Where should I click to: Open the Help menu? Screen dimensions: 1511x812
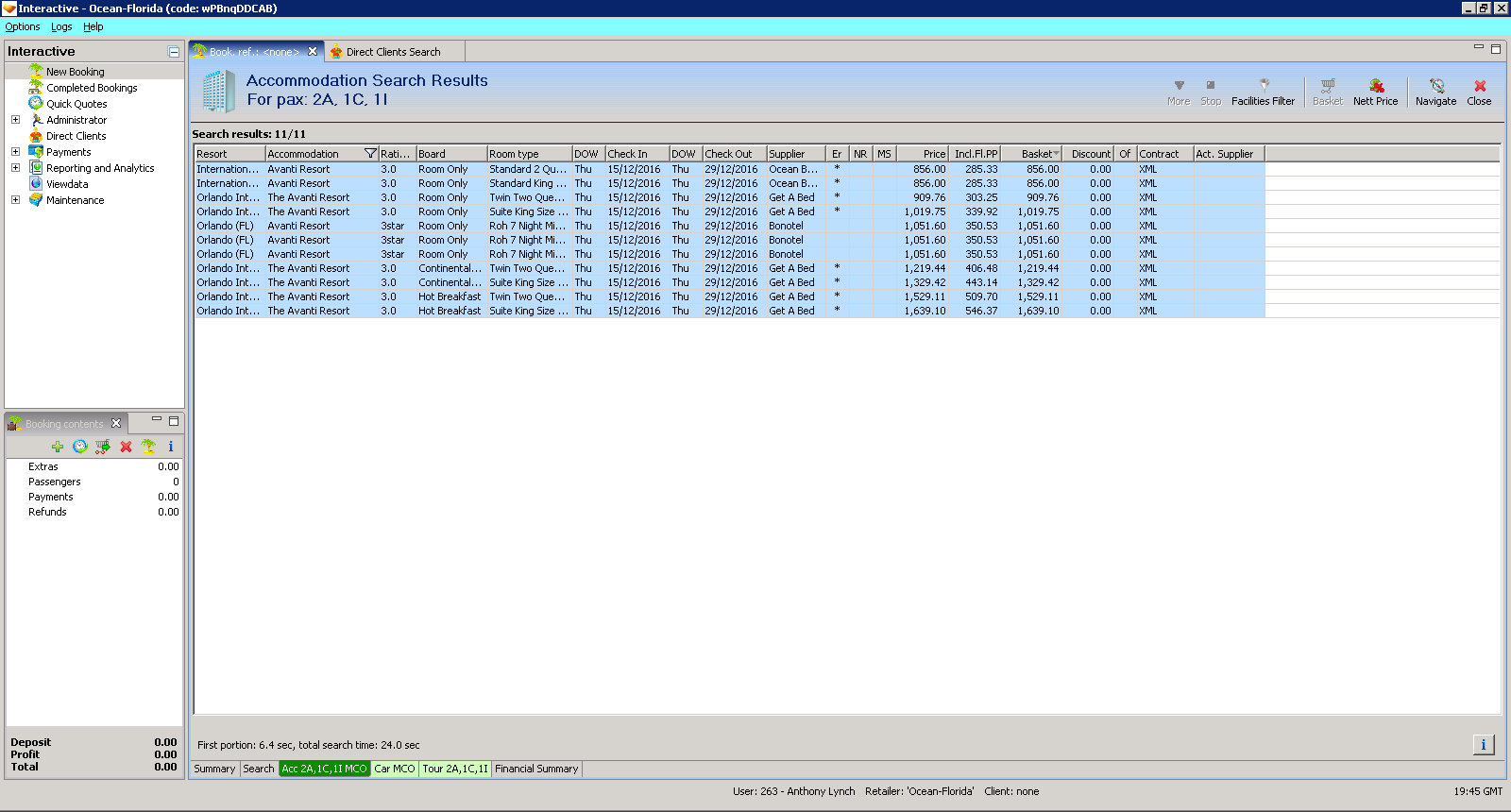tap(93, 26)
